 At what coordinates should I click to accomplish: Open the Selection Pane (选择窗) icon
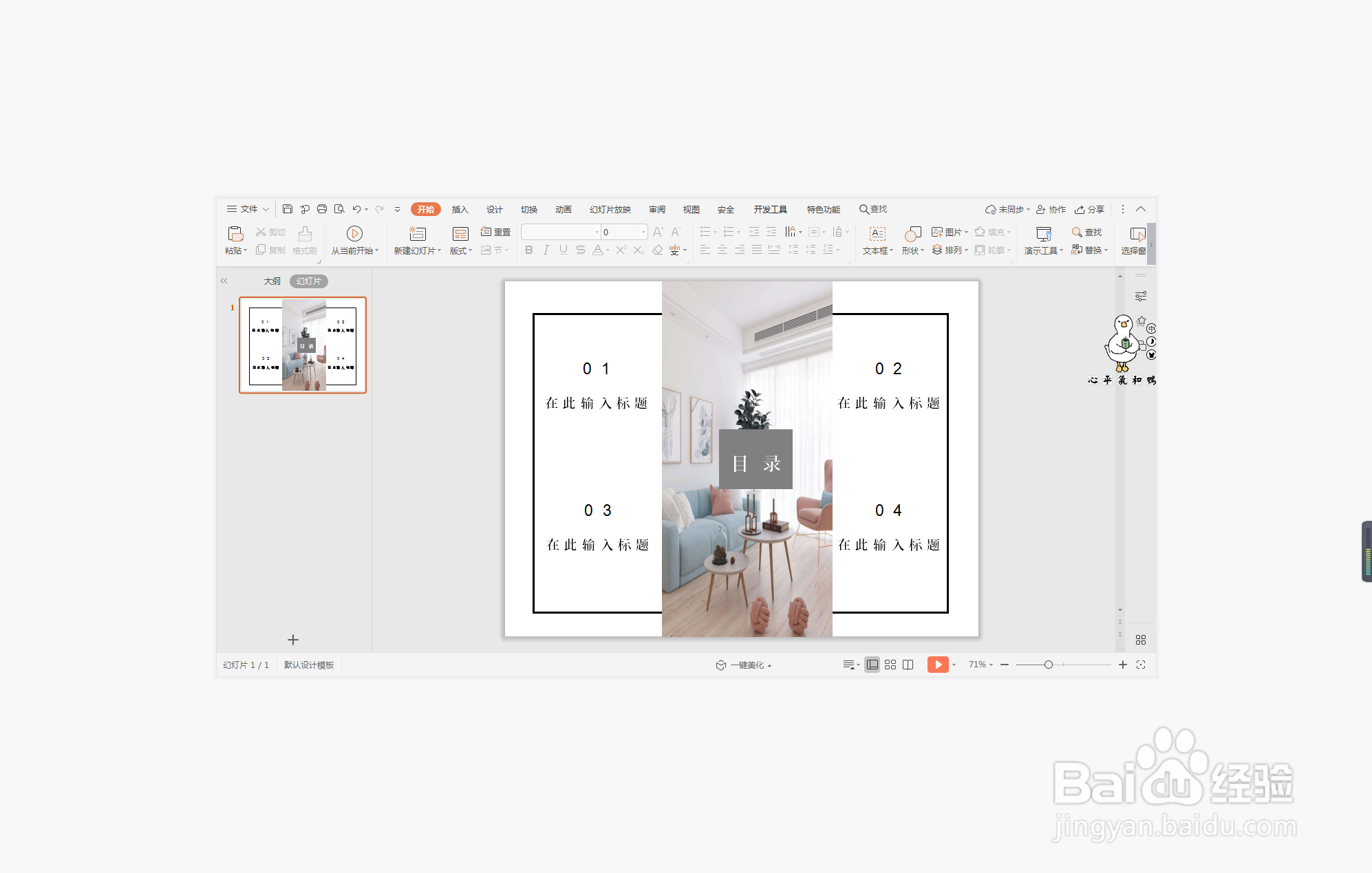pyautogui.click(x=1137, y=234)
